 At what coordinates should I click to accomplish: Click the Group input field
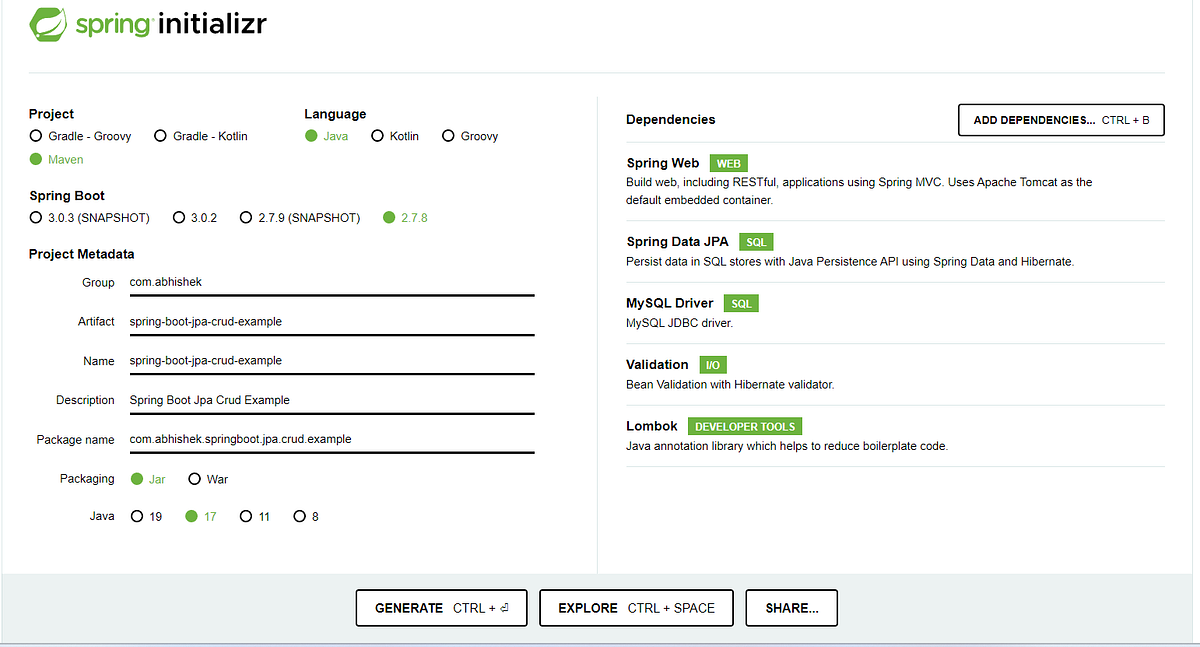pyautogui.click(x=330, y=282)
